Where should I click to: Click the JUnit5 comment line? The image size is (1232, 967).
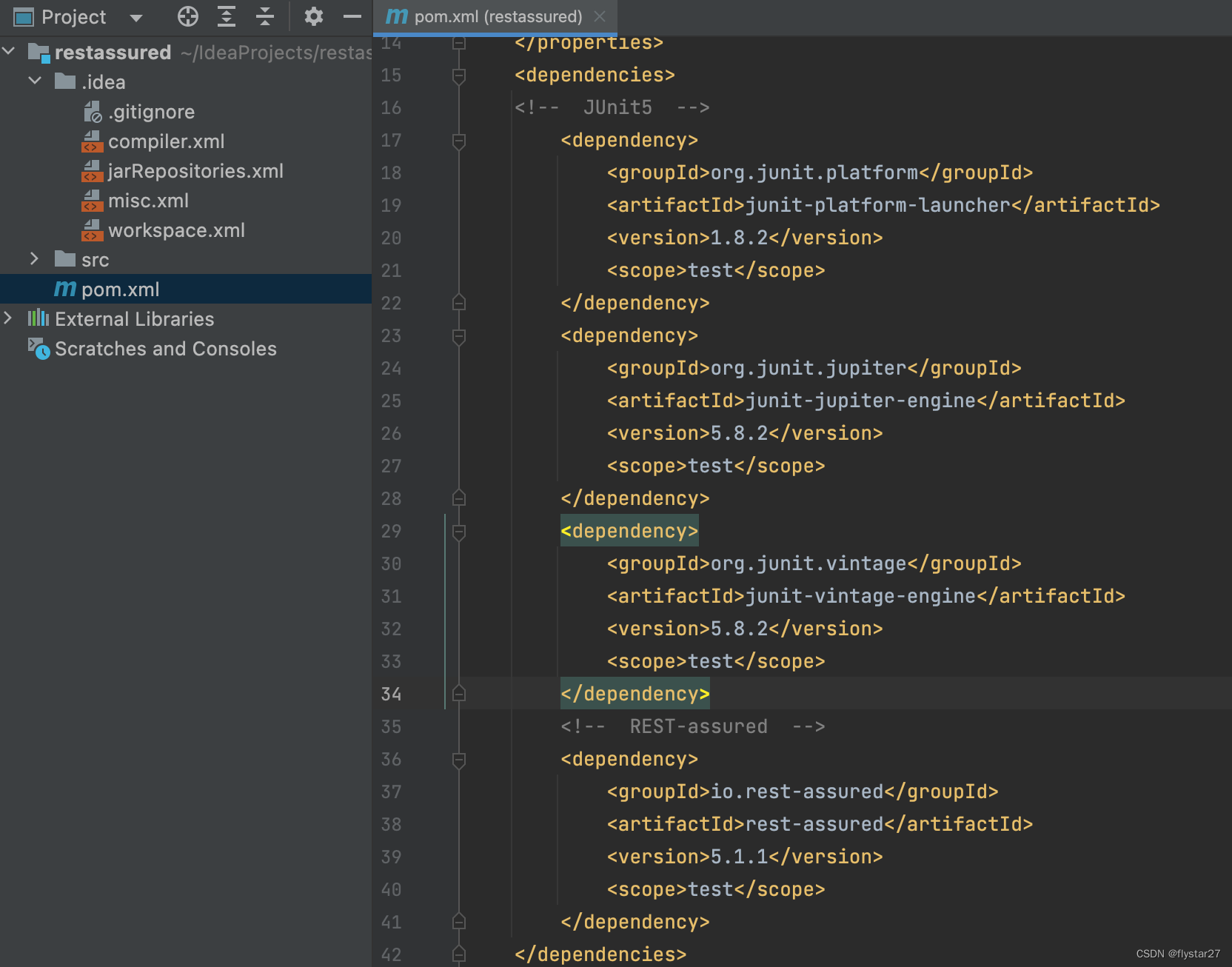[612, 107]
